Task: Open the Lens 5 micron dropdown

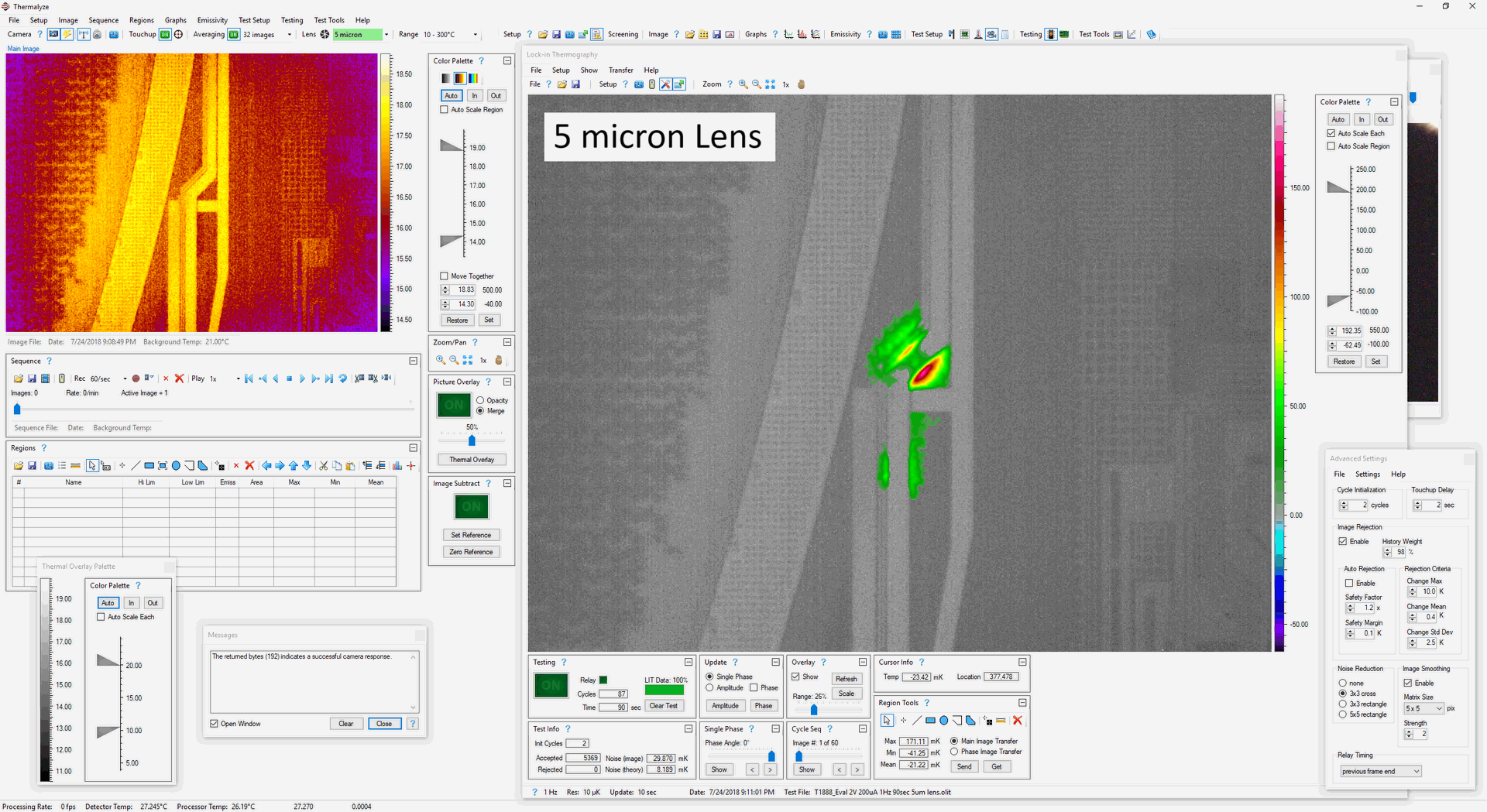Action: 386,35
